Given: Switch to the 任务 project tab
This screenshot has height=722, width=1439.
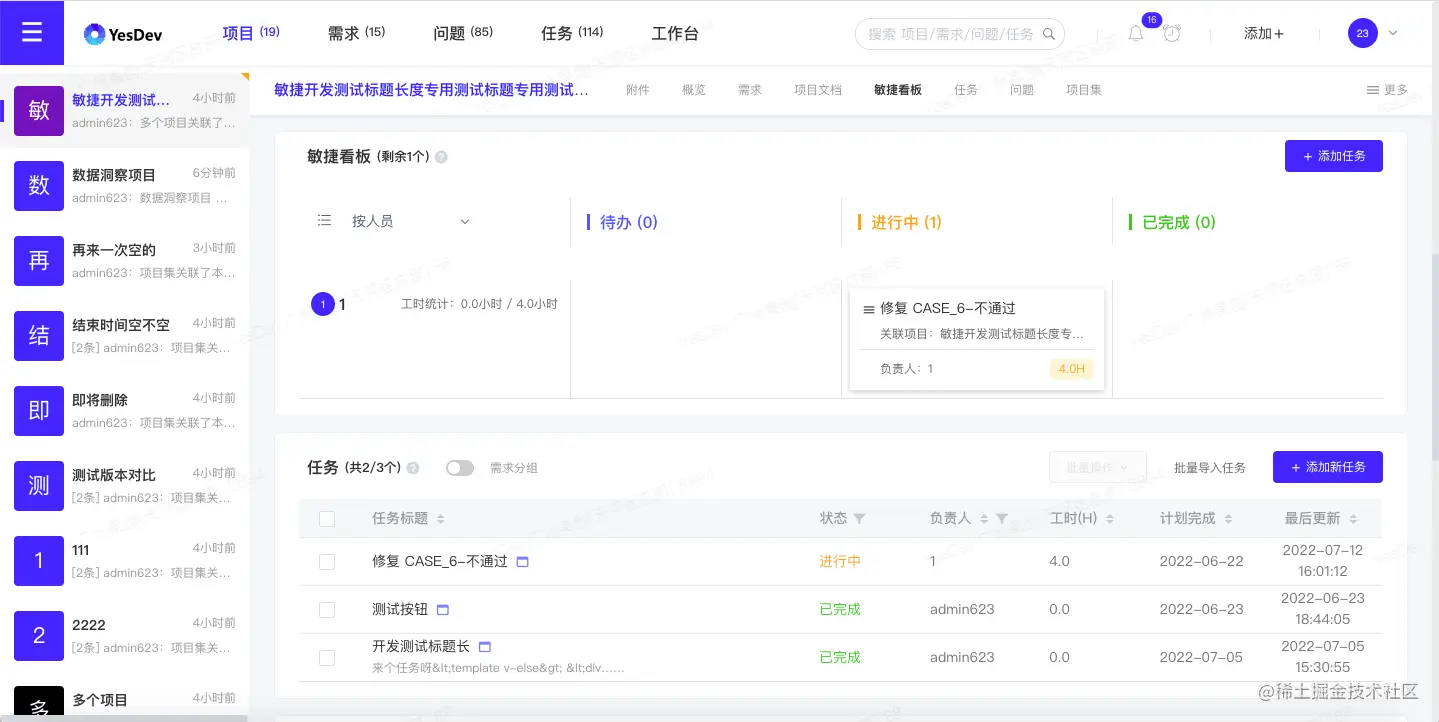Looking at the screenshot, I should point(965,88).
